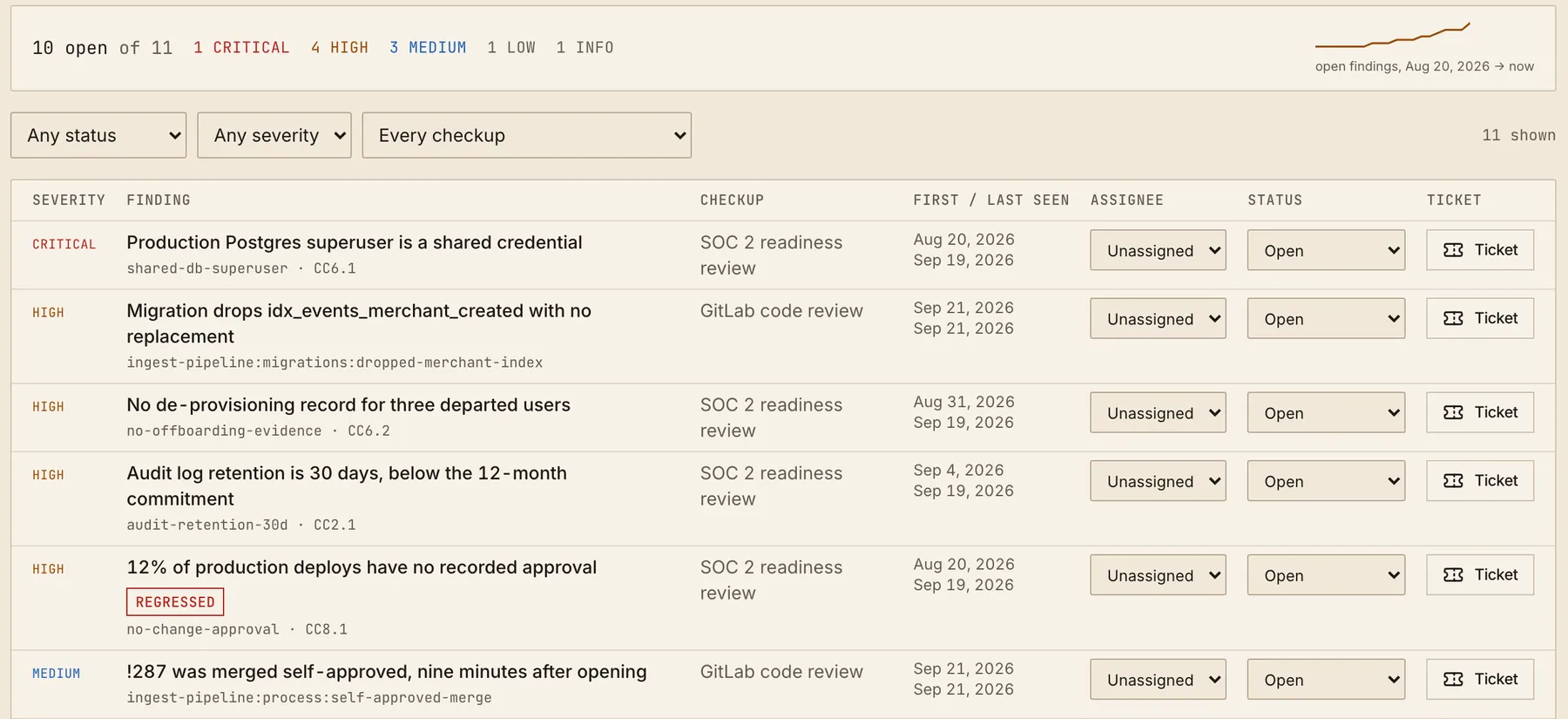The width and height of the screenshot is (1568, 719).
Task: Create ticket for dropped merchant index migration
Action: tap(1480, 318)
